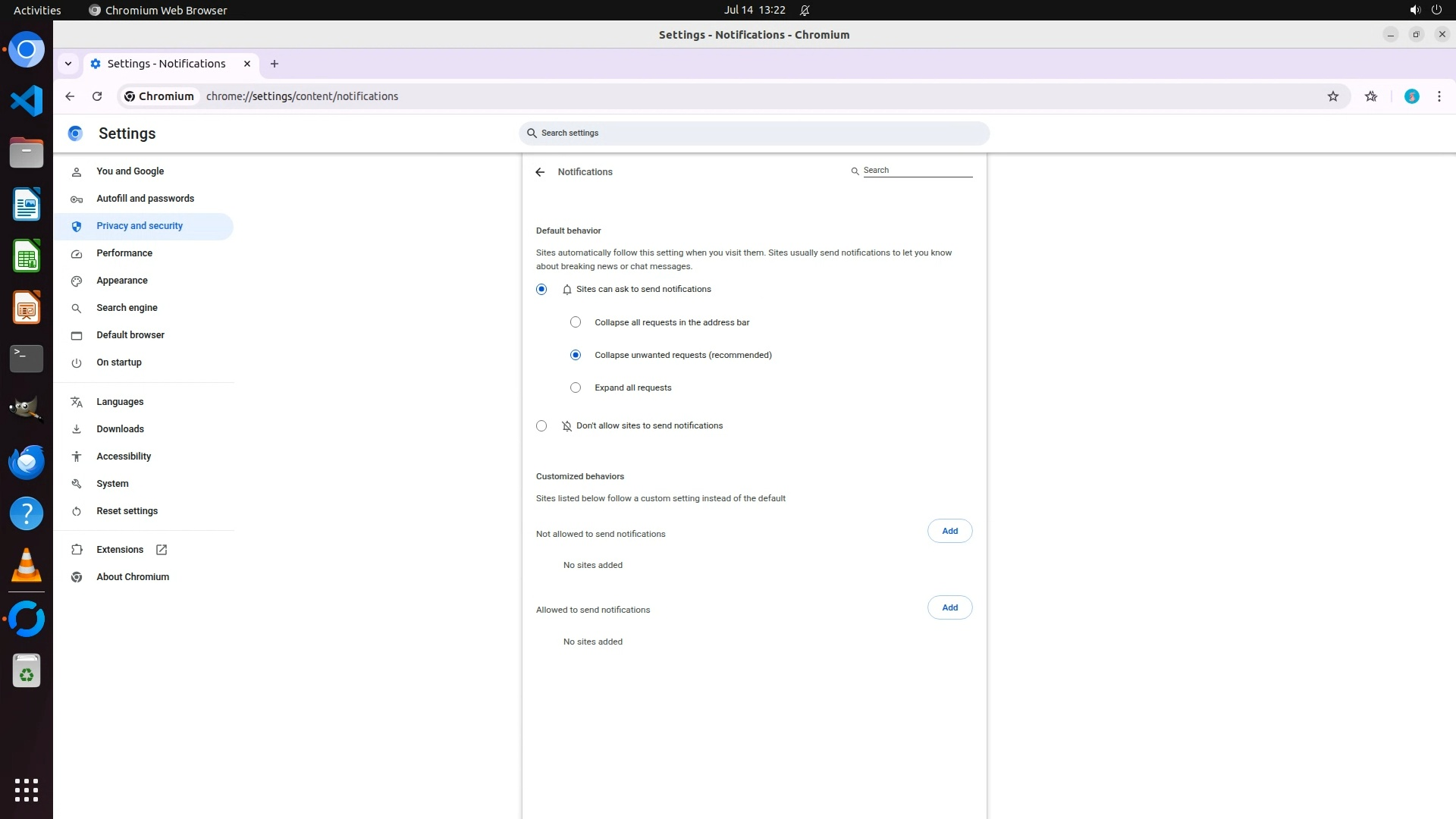1456x819 pixels.
Task: Open the bookmarks star-list toolbar icon
Action: point(1371,96)
